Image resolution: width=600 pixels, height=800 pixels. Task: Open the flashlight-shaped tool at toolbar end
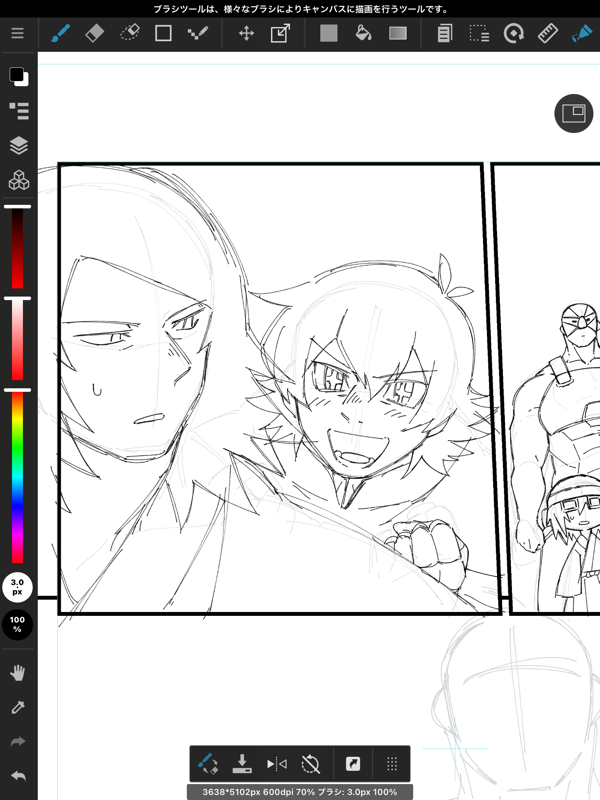pos(582,33)
